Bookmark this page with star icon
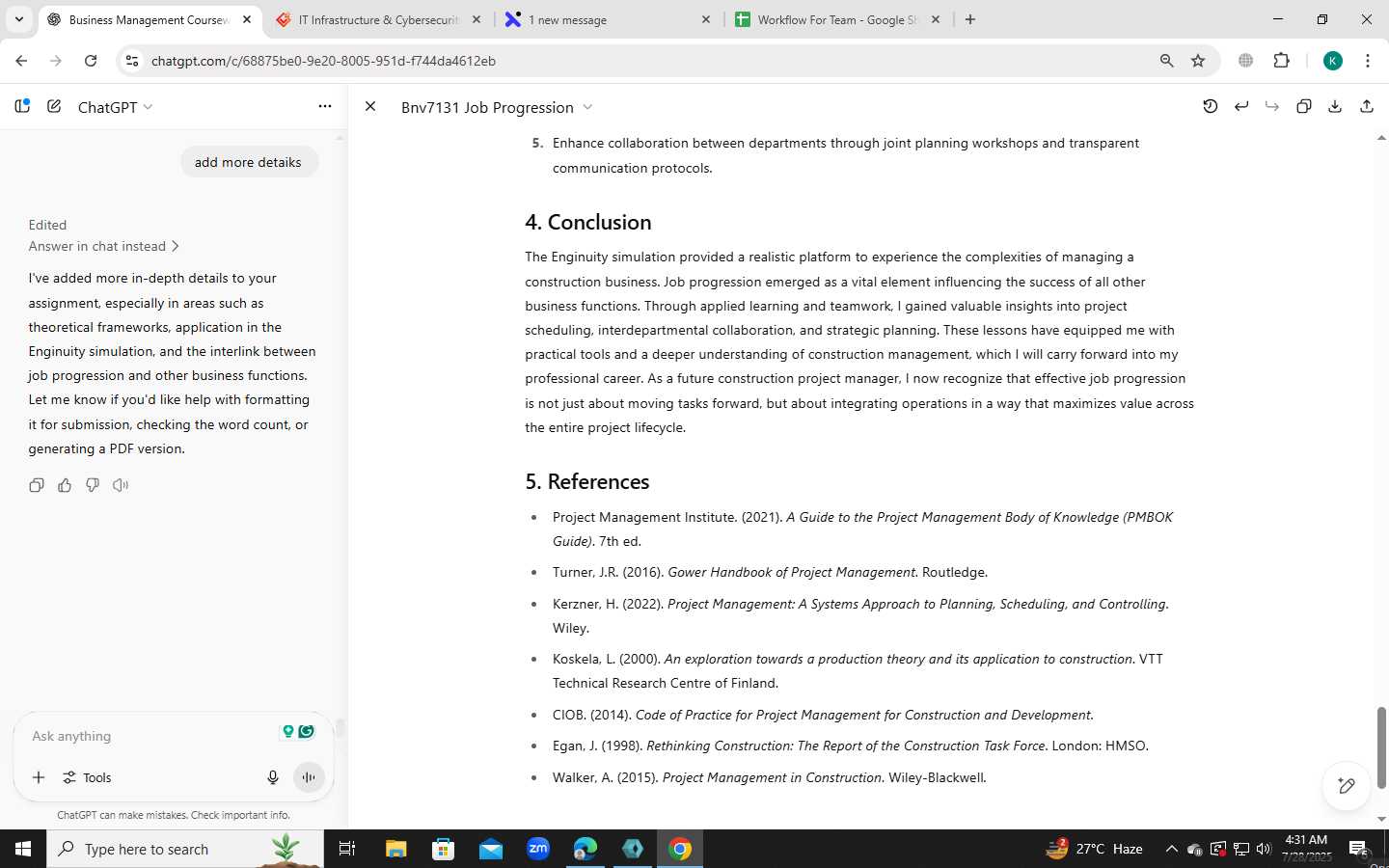Screen dimensions: 1389x868 point(1198,61)
